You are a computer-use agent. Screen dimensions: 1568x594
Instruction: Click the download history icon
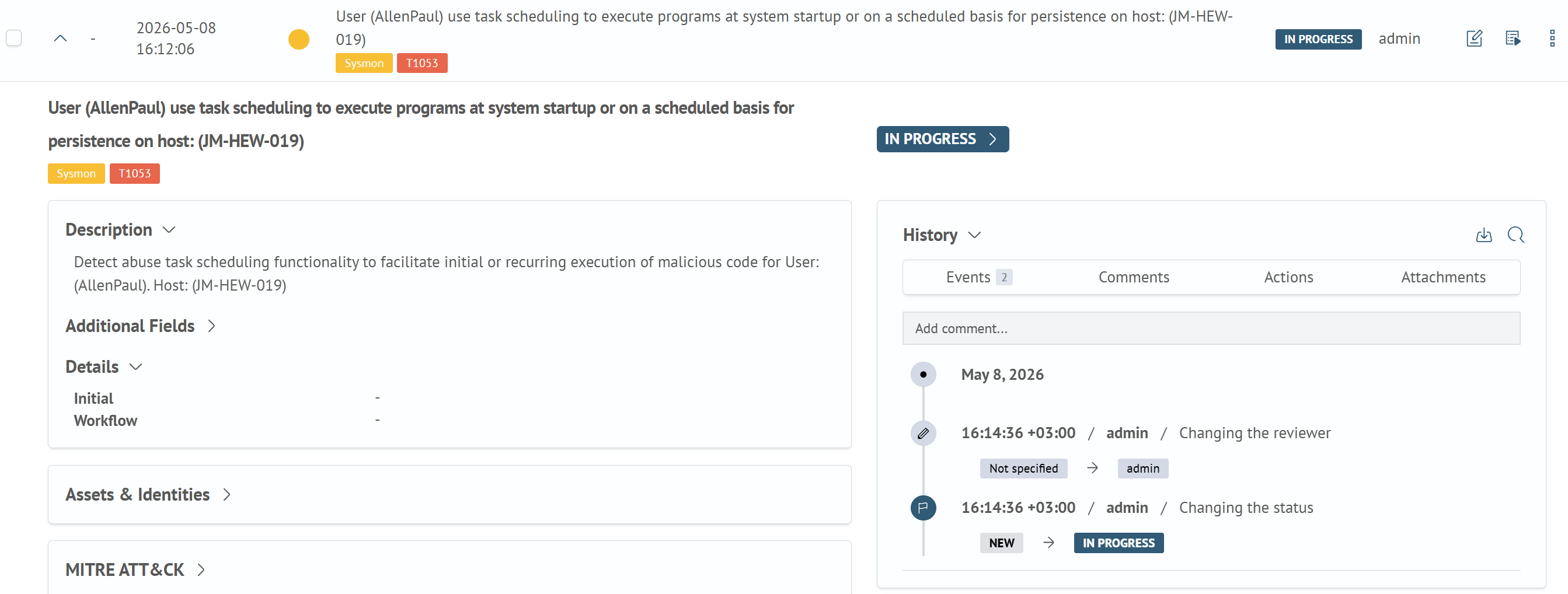coord(1484,235)
